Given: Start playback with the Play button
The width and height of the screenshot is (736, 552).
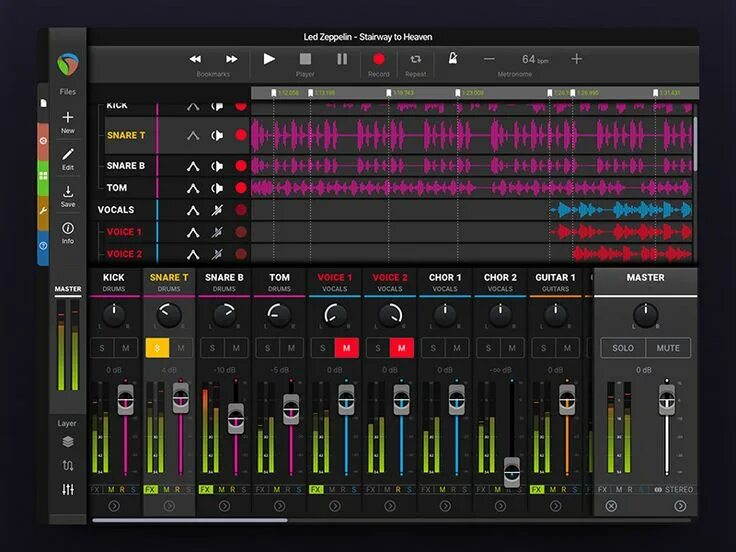Looking at the screenshot, I should pyautogui.click(x=269, y=59).
